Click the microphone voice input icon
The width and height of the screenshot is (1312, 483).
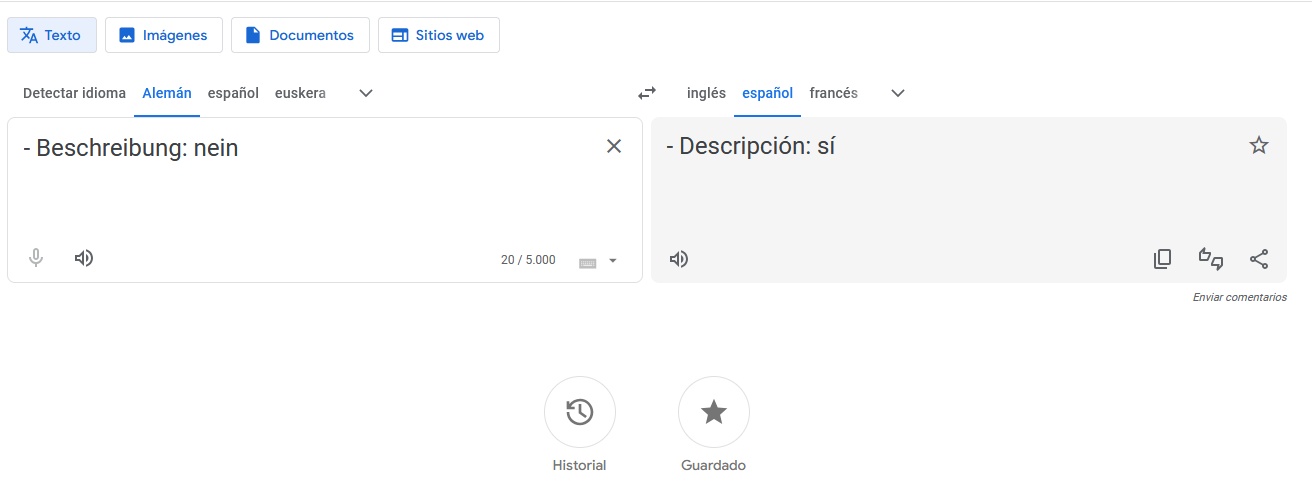[x=36, y=258]
